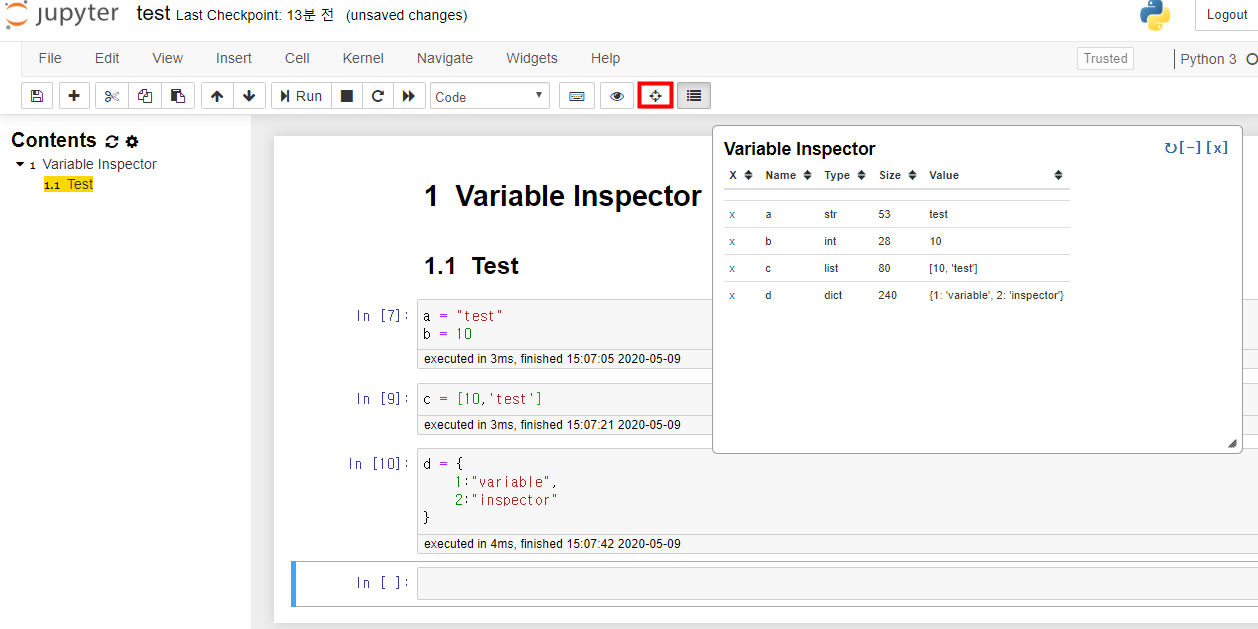Delete variable b with its x
The height and width of the screenshot is (629, 1258).
pos(732,241)
